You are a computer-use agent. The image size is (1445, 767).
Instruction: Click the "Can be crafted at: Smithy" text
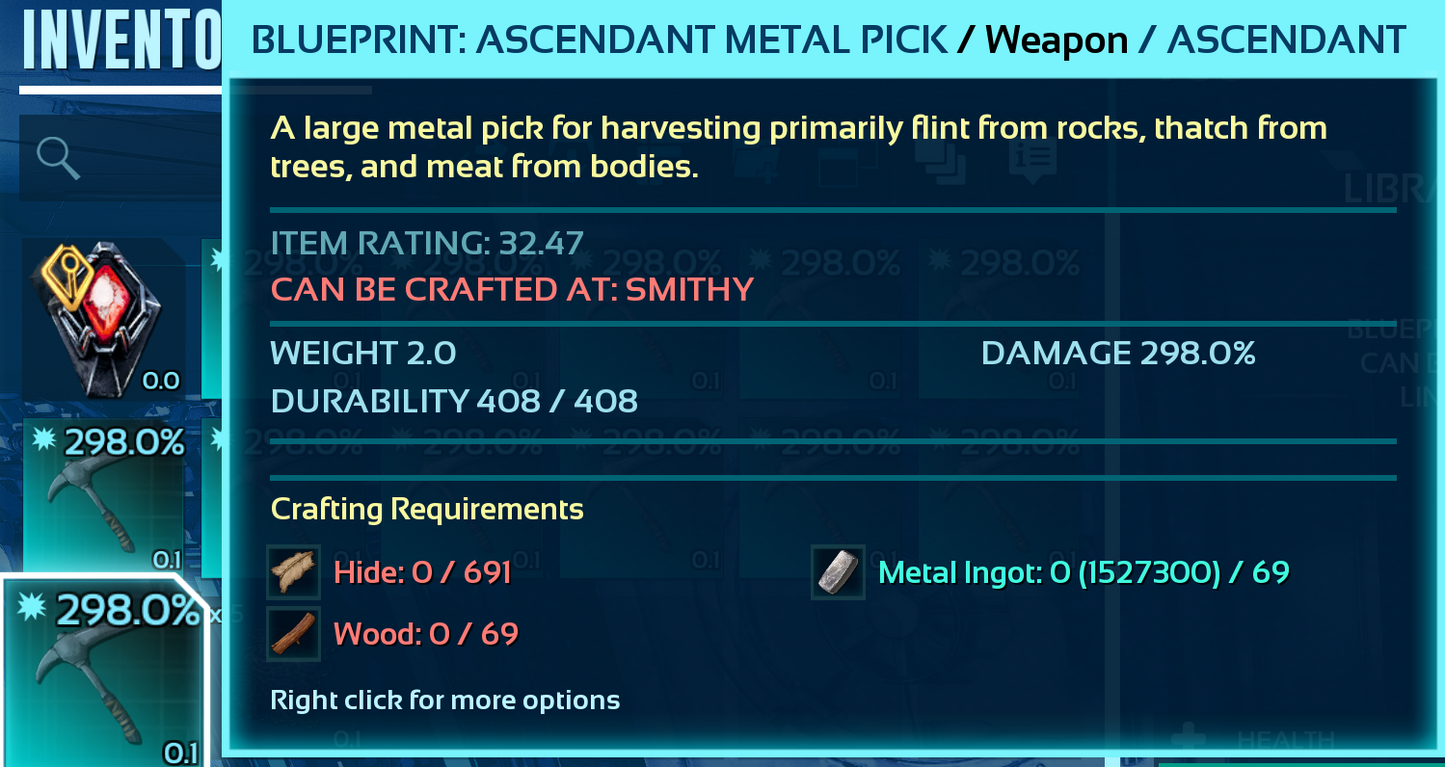pyautogui.click(x=512, y=290)
